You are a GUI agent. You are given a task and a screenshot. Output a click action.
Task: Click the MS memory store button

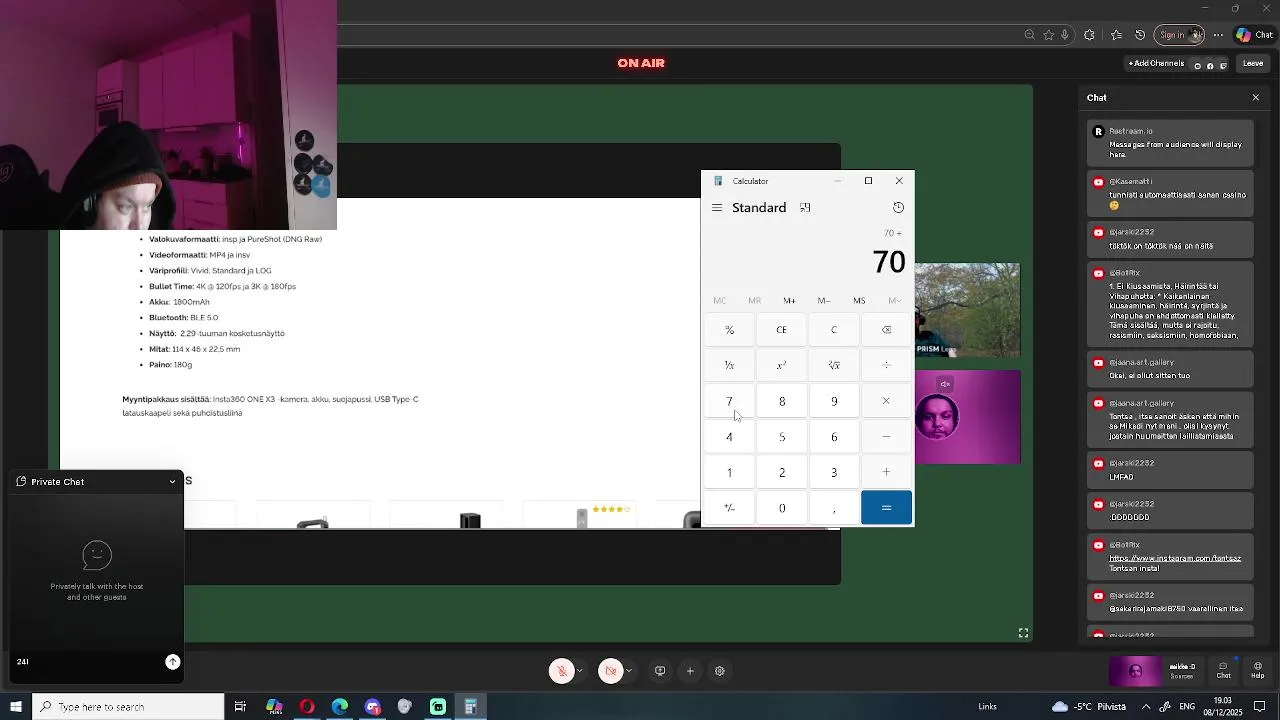(859, 301)
